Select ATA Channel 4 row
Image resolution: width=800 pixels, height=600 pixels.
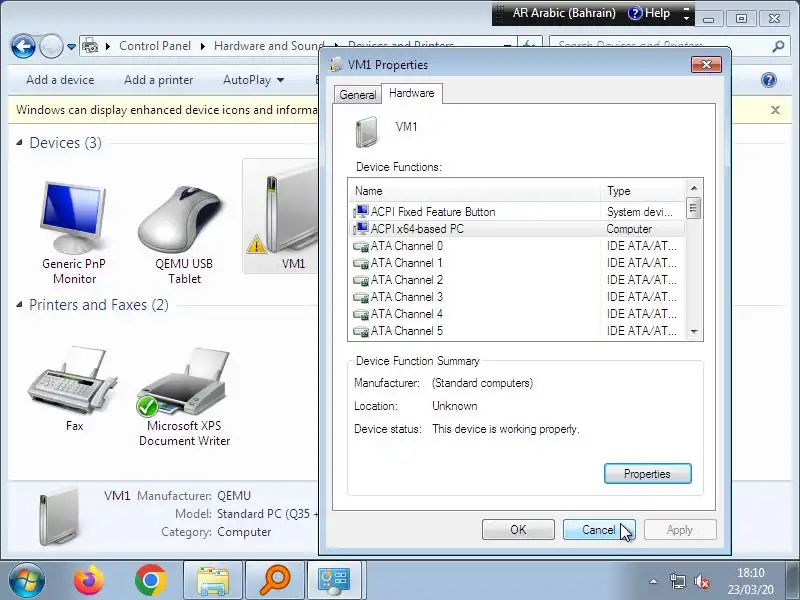tap(517, 314)
